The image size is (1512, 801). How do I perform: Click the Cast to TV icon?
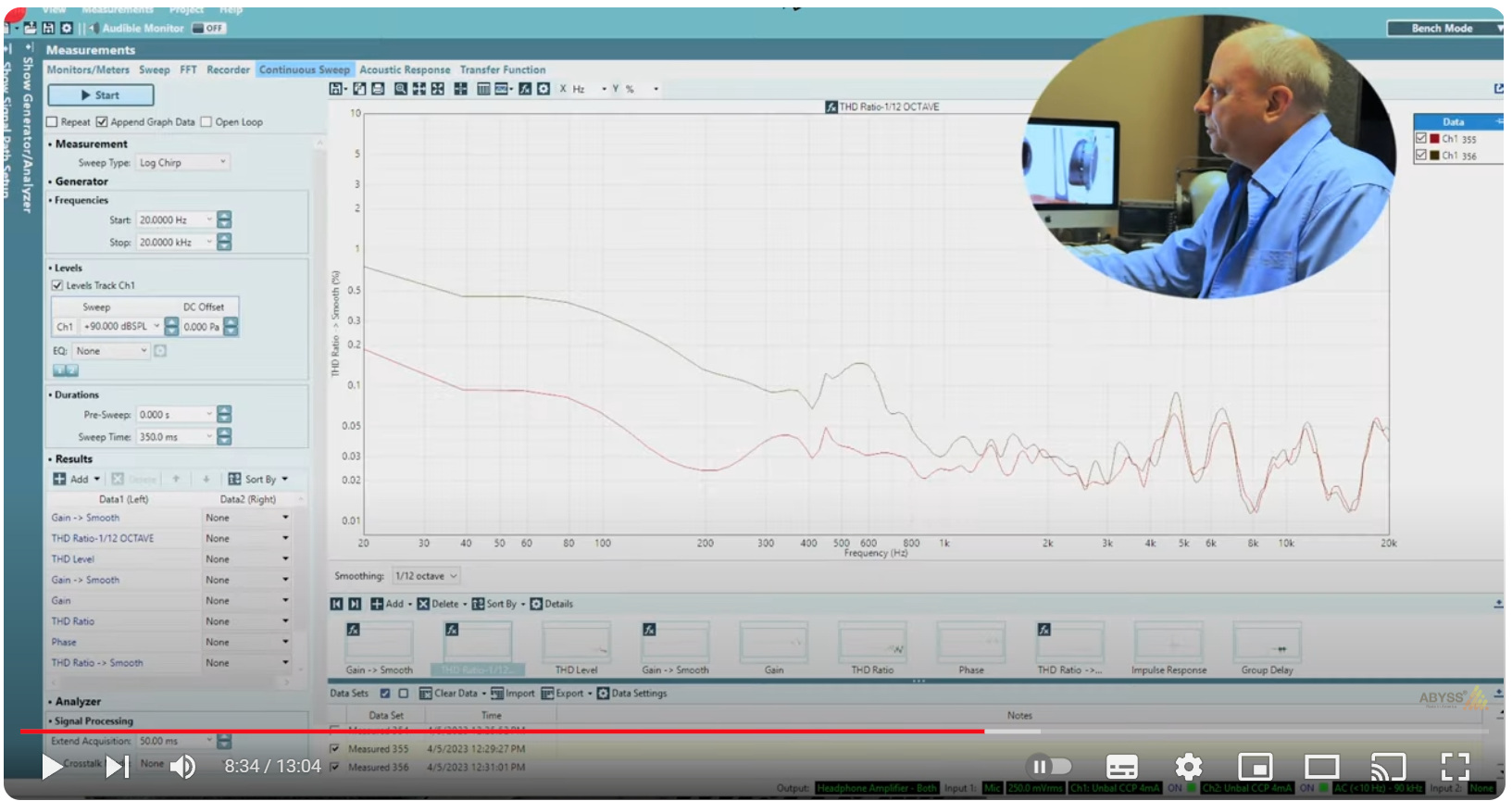pyautogui.click(x=1387, y=767)
